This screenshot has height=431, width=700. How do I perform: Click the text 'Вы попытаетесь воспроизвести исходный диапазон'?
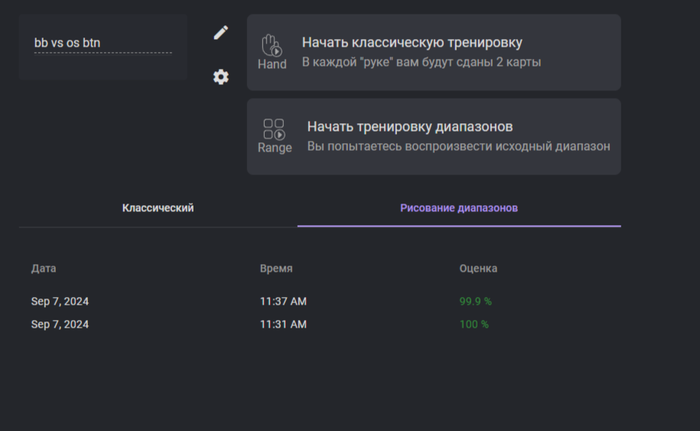458,146
